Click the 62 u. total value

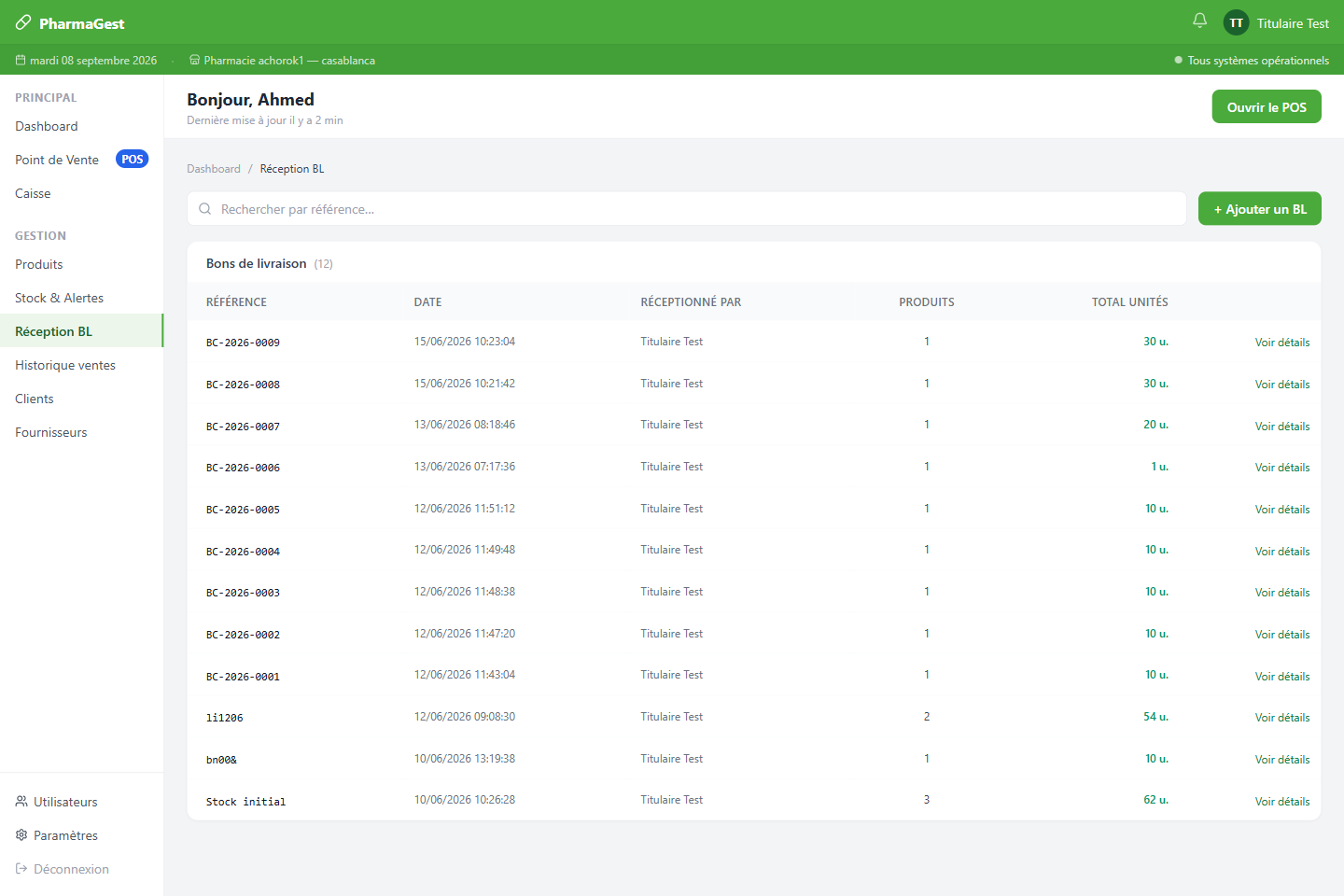pyautogui.click(x=1155, y=800)
